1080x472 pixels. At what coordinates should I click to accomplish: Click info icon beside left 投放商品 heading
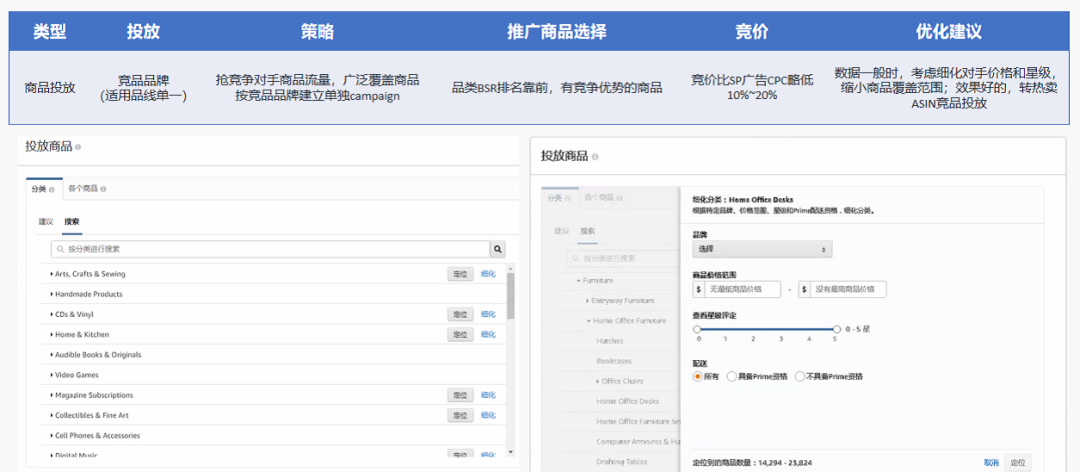pyautogui.click(x=78, y=147)
